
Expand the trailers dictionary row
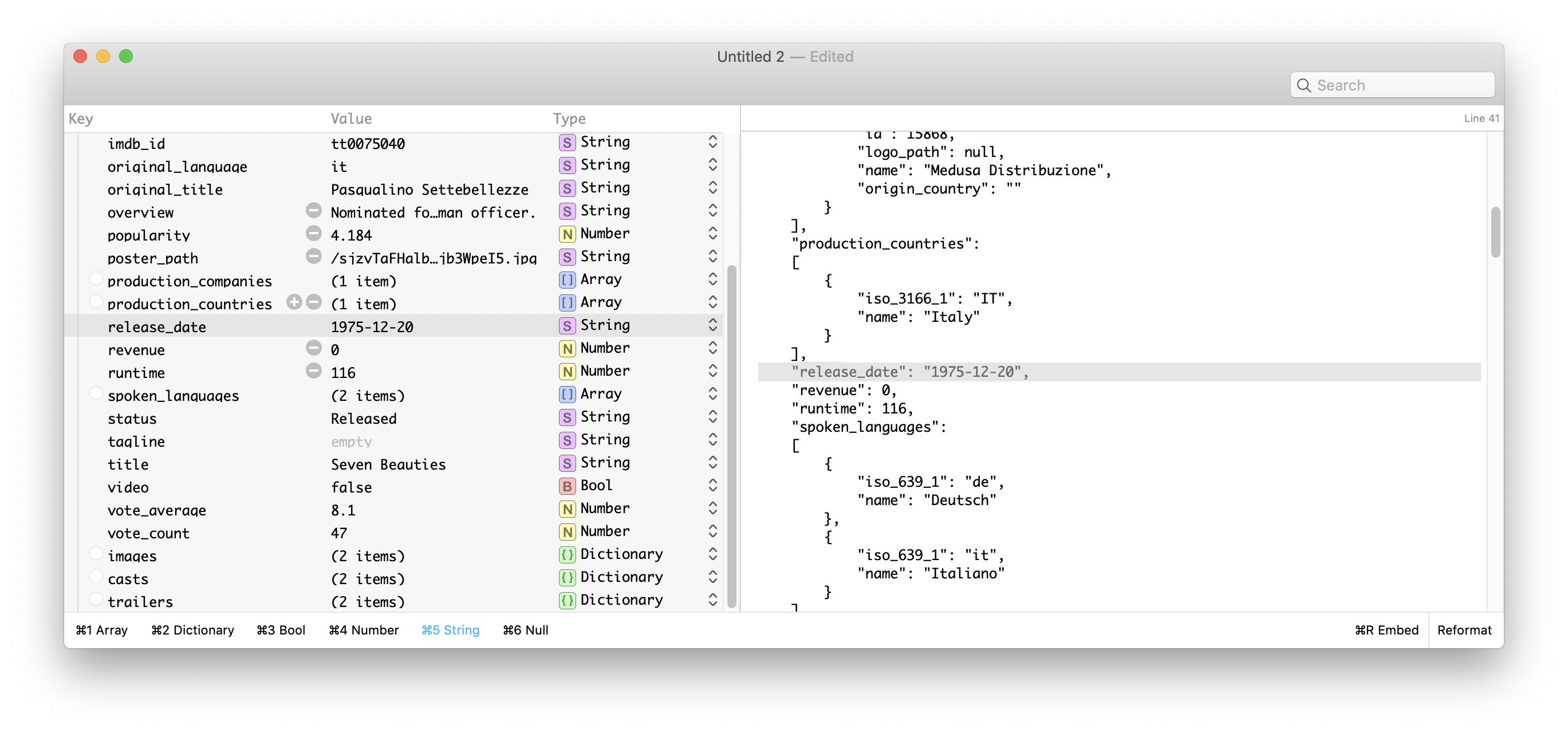96,599
